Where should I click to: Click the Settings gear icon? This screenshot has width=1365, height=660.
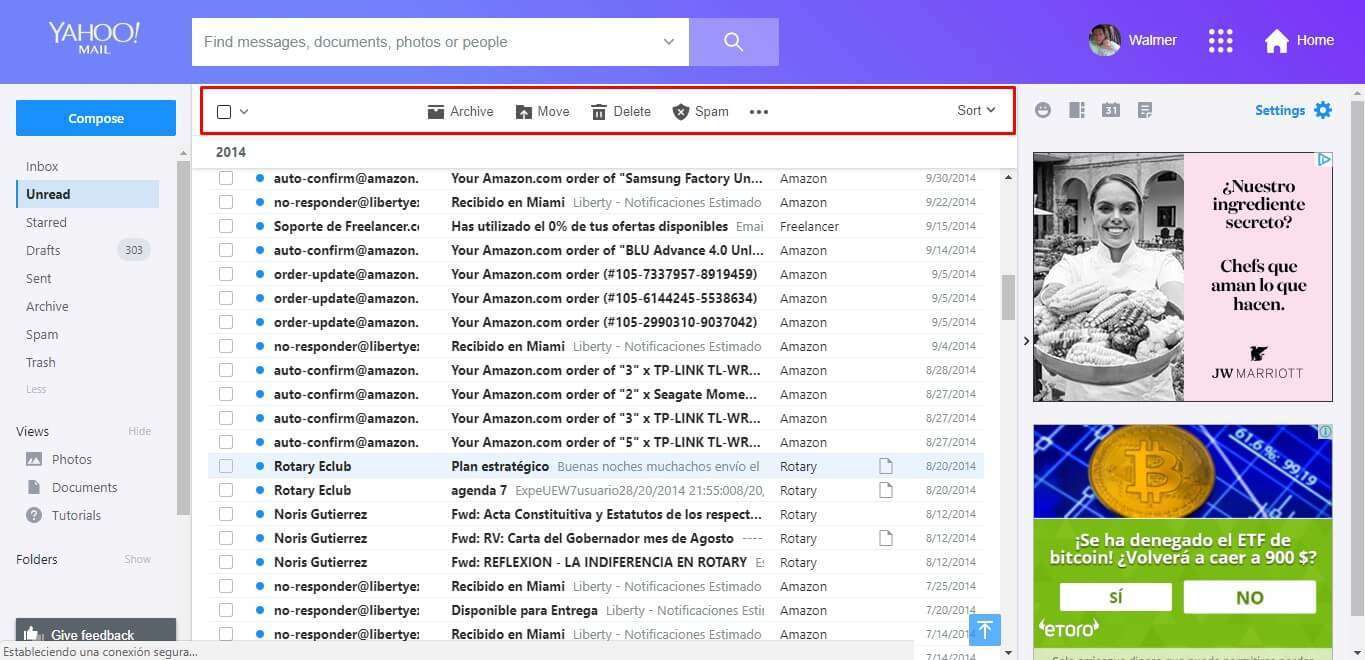point(1323,110)
